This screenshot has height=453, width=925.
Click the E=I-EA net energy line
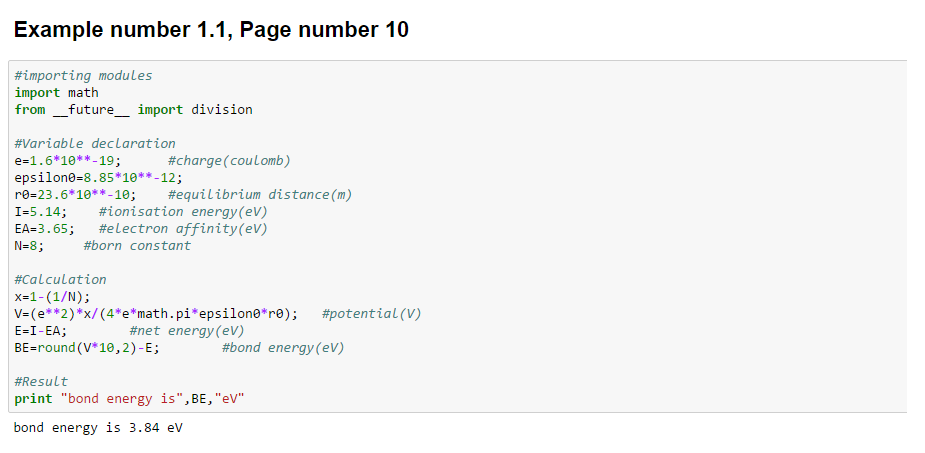click(40, 331)
